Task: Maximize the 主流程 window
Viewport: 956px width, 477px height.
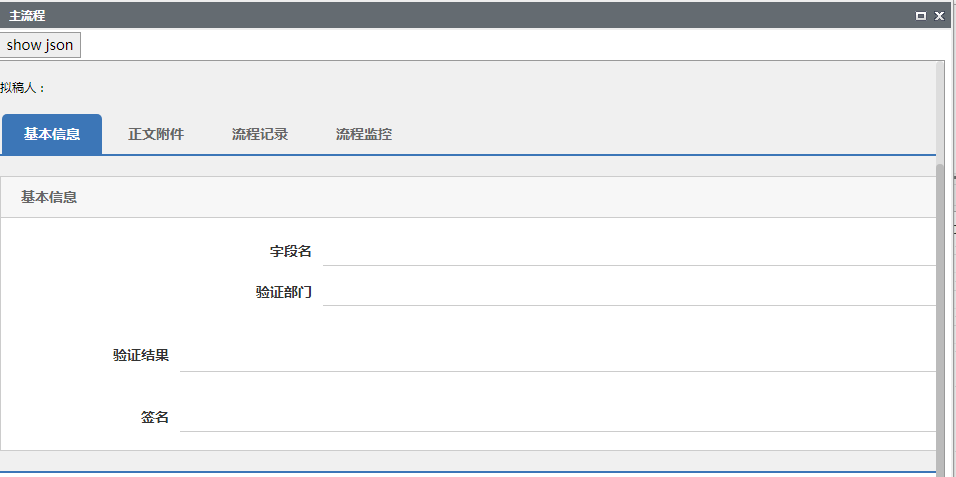Action: [x=921, y=16]
